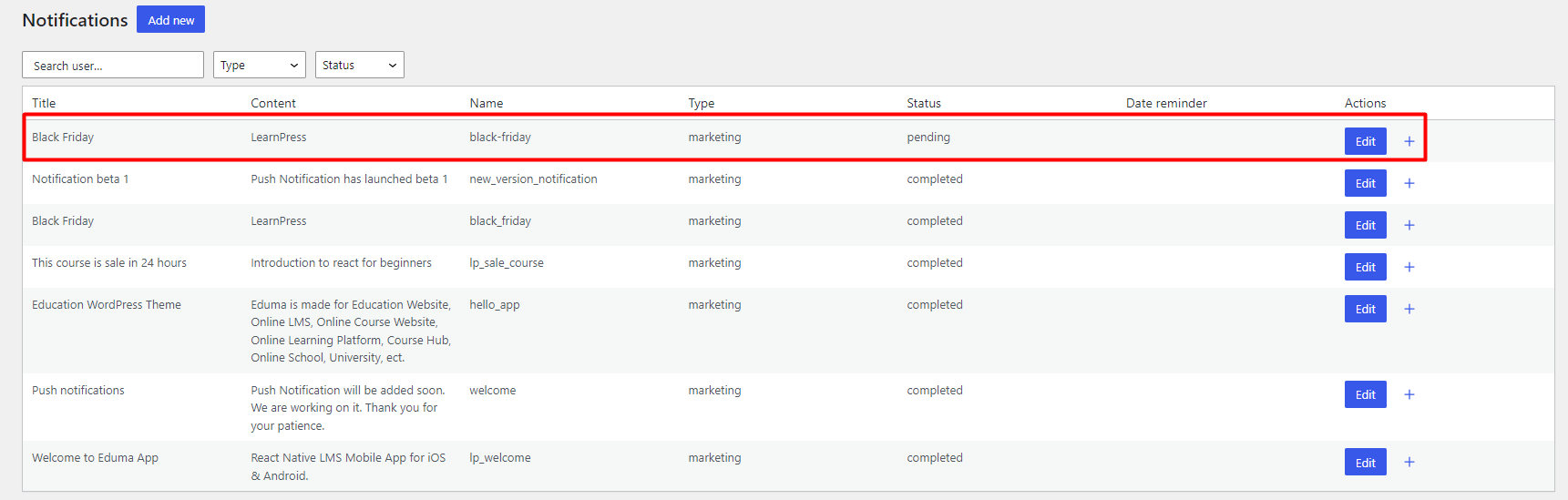Edit the Notification beta 1 entry
The height and width of the screenshot is (500, 1568).
(x=1366, y=183)
